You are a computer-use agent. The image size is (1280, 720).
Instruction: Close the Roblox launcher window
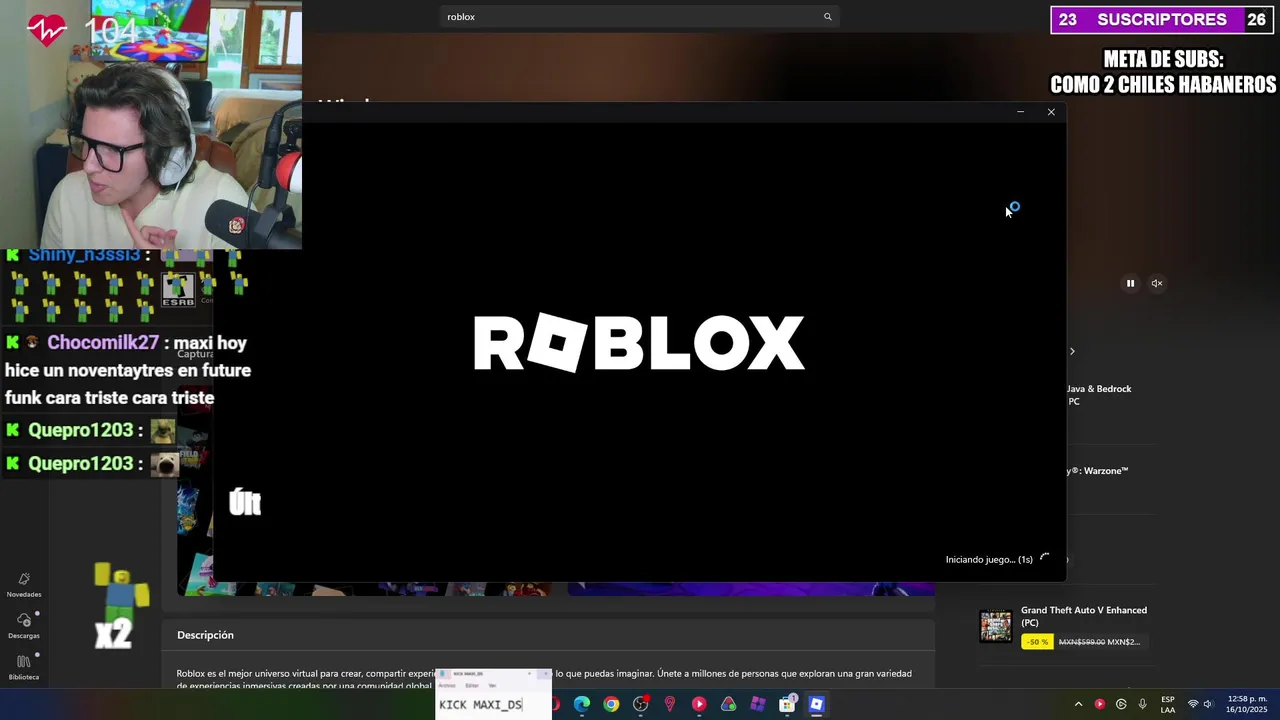(1051, 112)
